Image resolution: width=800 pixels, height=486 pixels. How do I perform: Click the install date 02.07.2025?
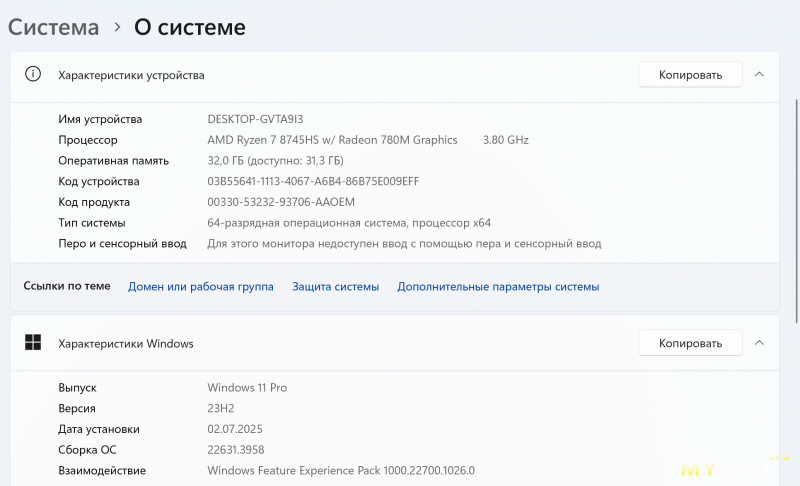click(x=235, y=429)
